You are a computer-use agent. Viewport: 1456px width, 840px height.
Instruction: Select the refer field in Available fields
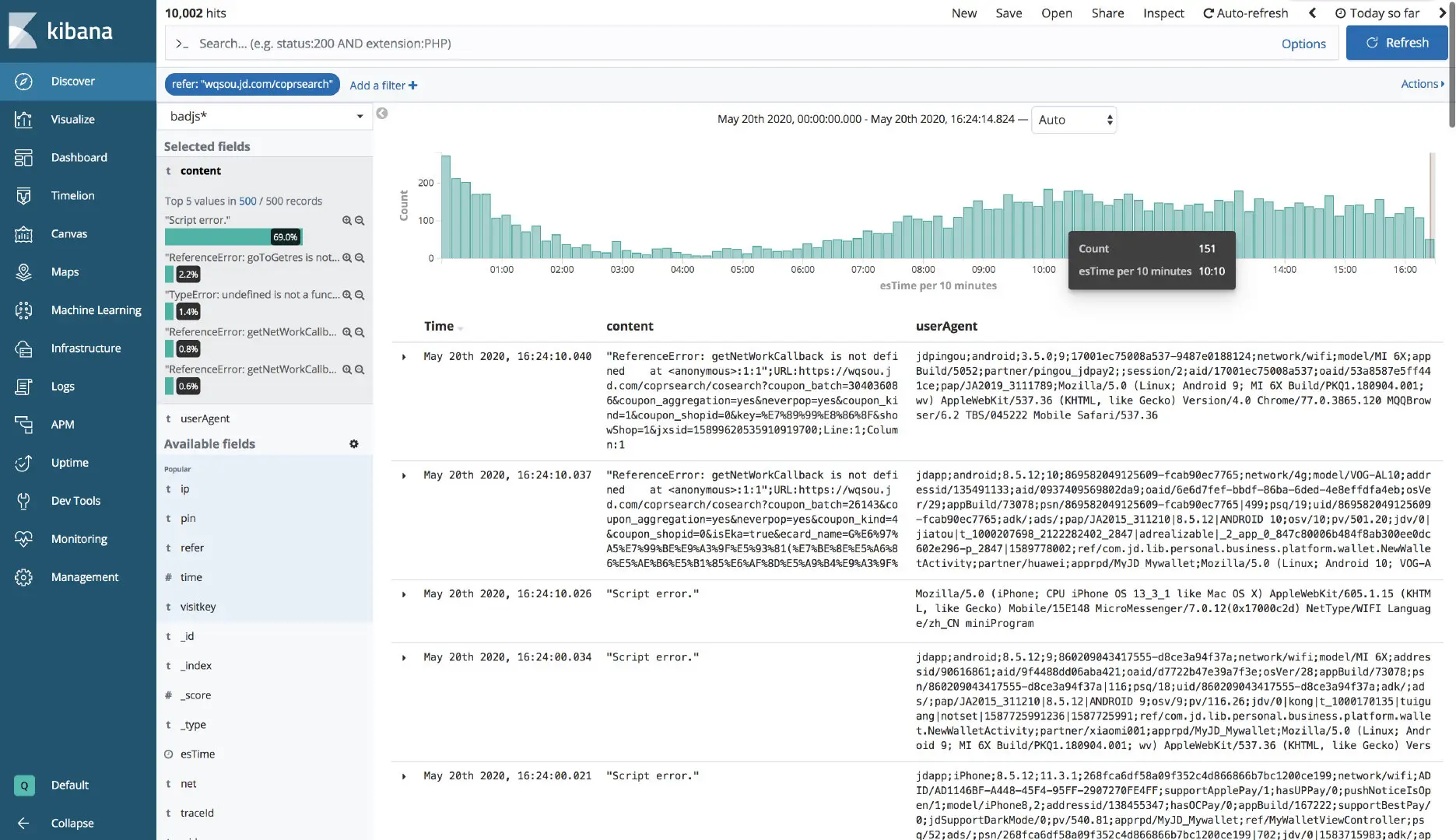pyautogui.click(x=192, y=548)
